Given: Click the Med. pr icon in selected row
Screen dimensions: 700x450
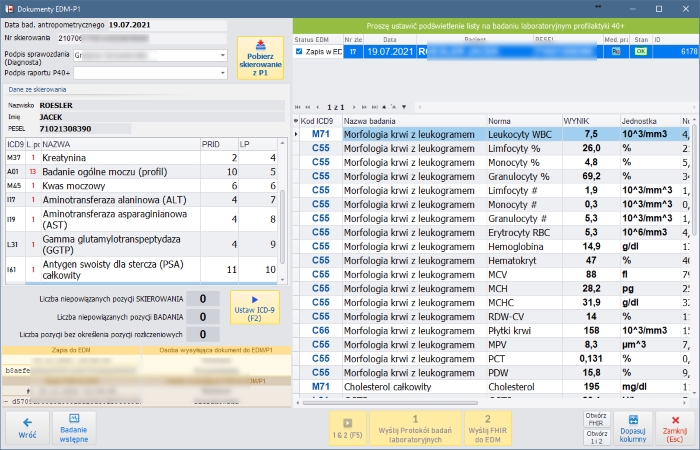Looking at the screenshot, I should [x=611, y=51].
